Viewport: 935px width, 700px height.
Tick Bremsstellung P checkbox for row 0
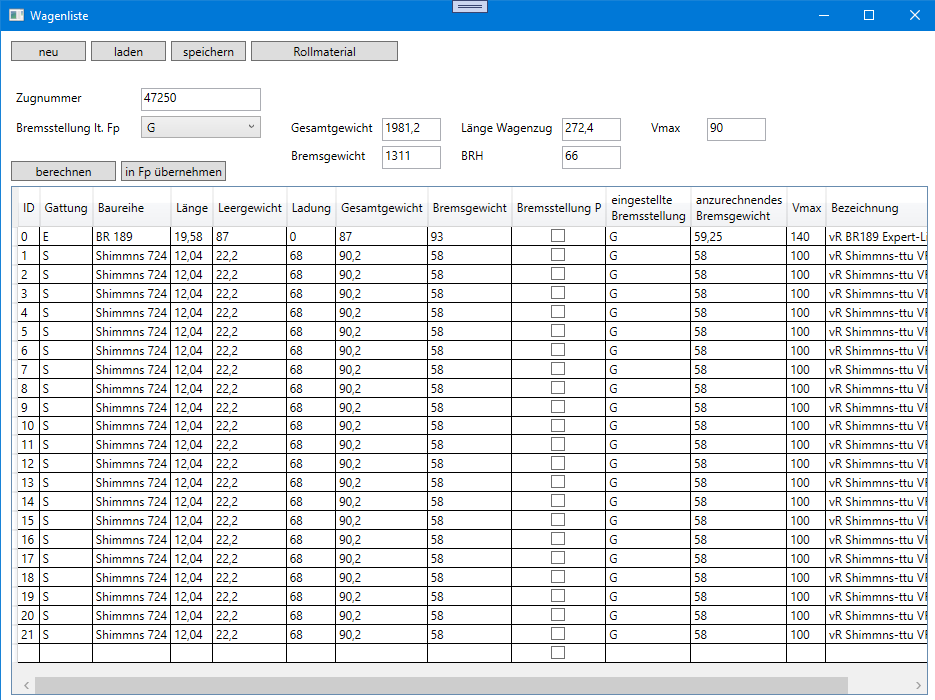(558, 236)
